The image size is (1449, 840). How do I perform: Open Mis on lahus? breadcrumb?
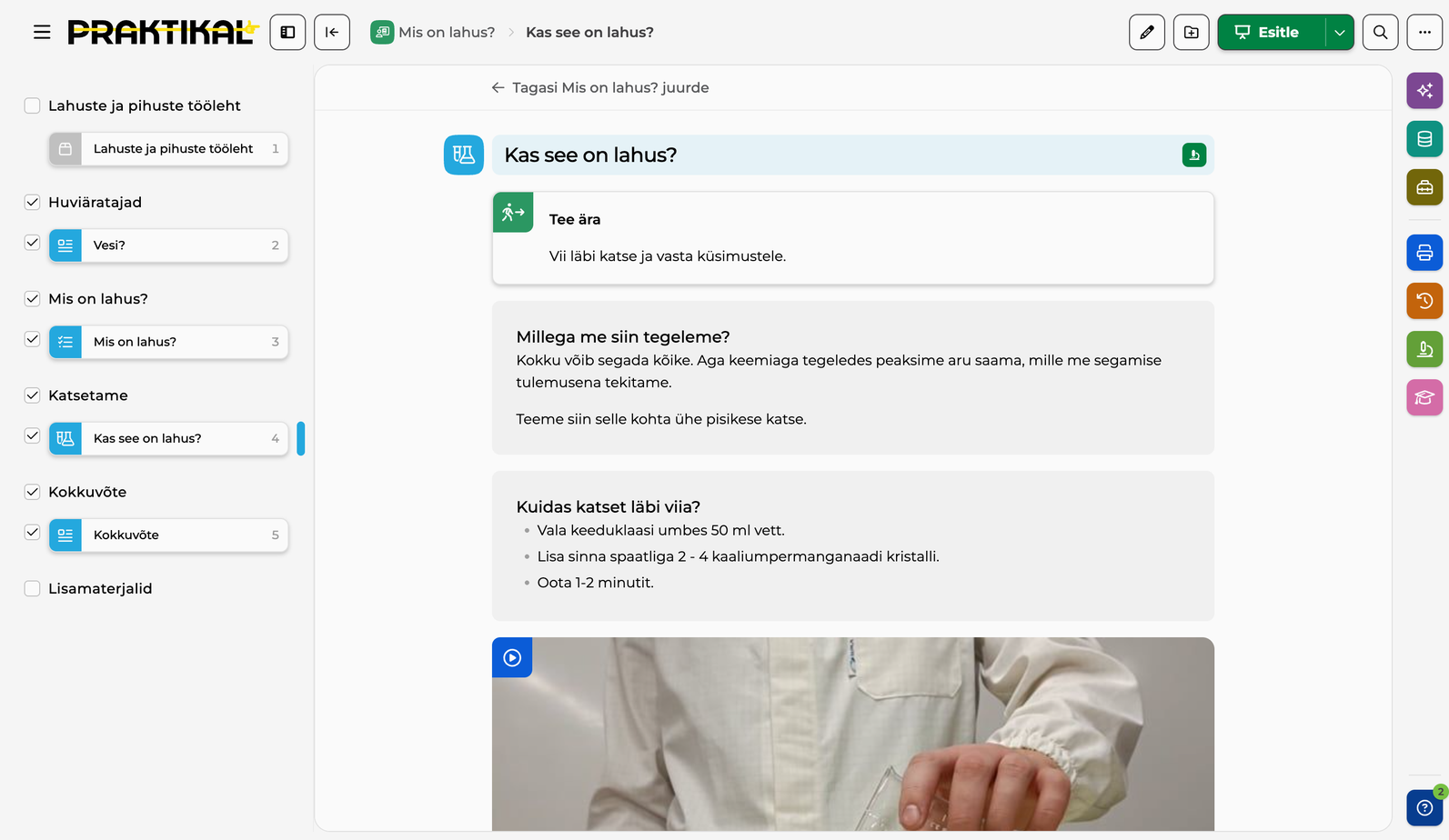click(x=433, y=32)
